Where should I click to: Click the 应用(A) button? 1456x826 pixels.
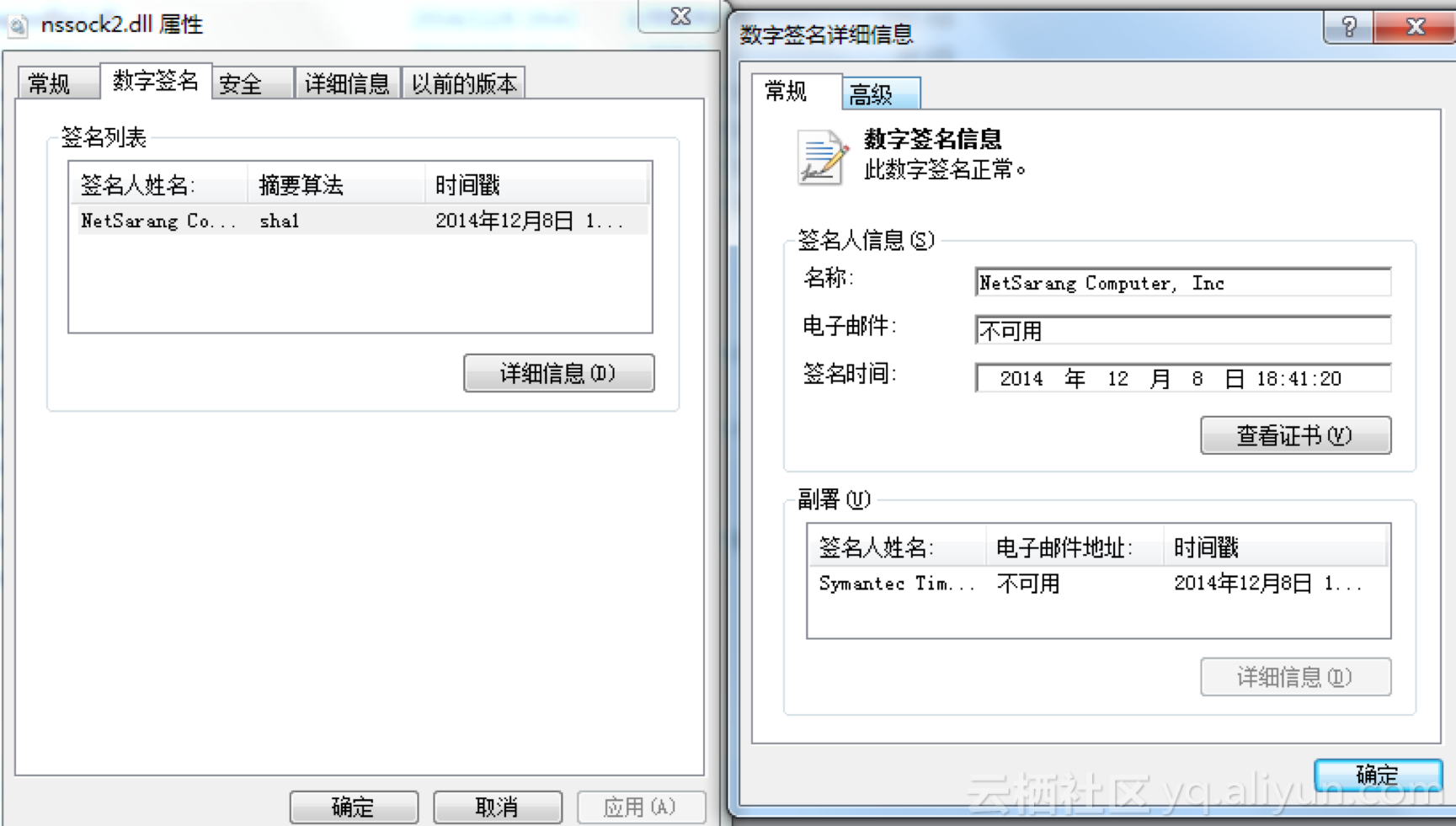coord(641,807)
